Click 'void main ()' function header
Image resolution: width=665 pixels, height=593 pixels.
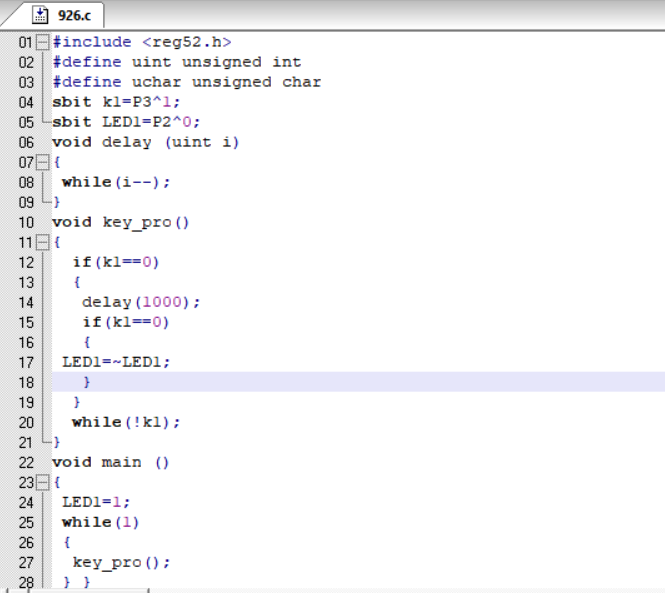click(x=111, y=462)
